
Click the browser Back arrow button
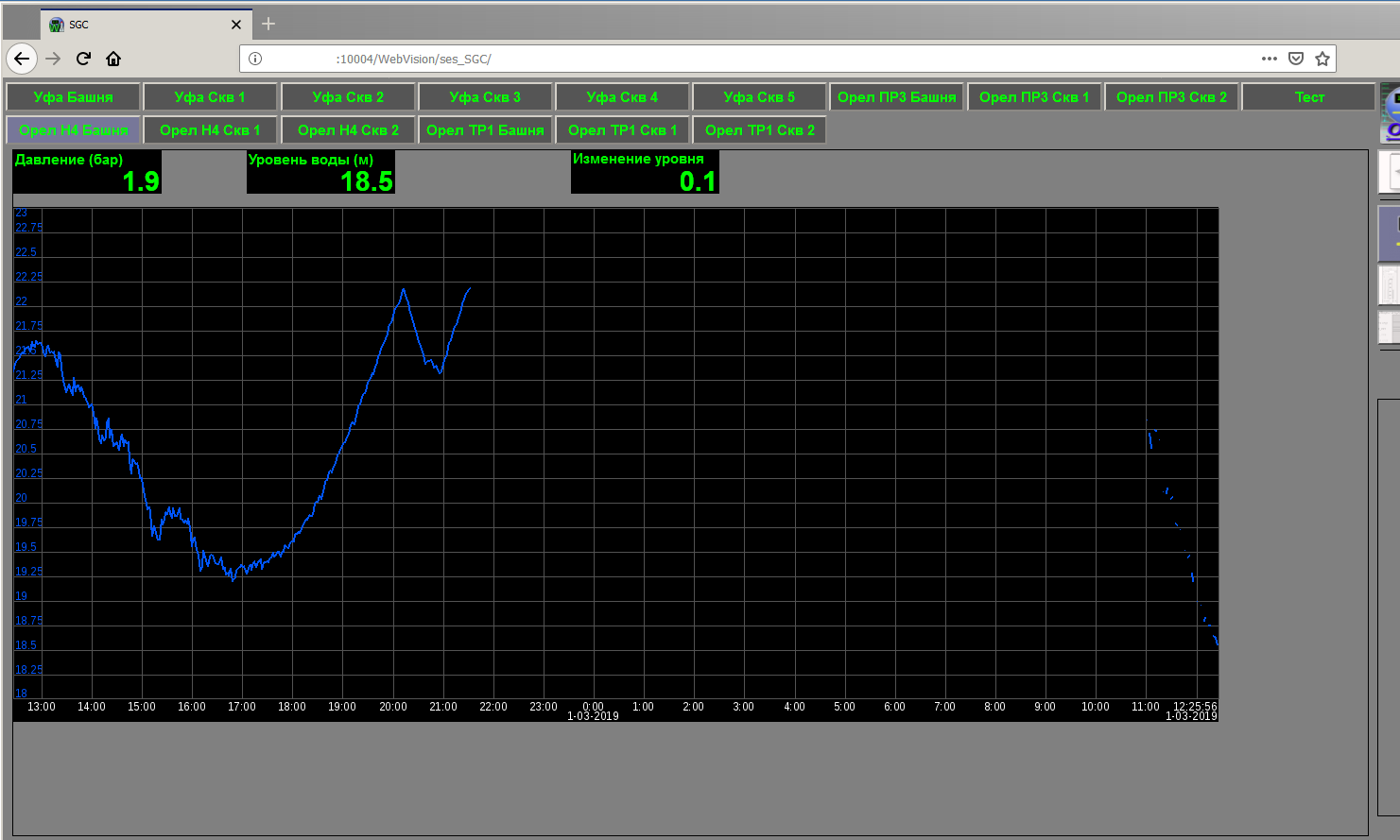click(x=22, y=59)
